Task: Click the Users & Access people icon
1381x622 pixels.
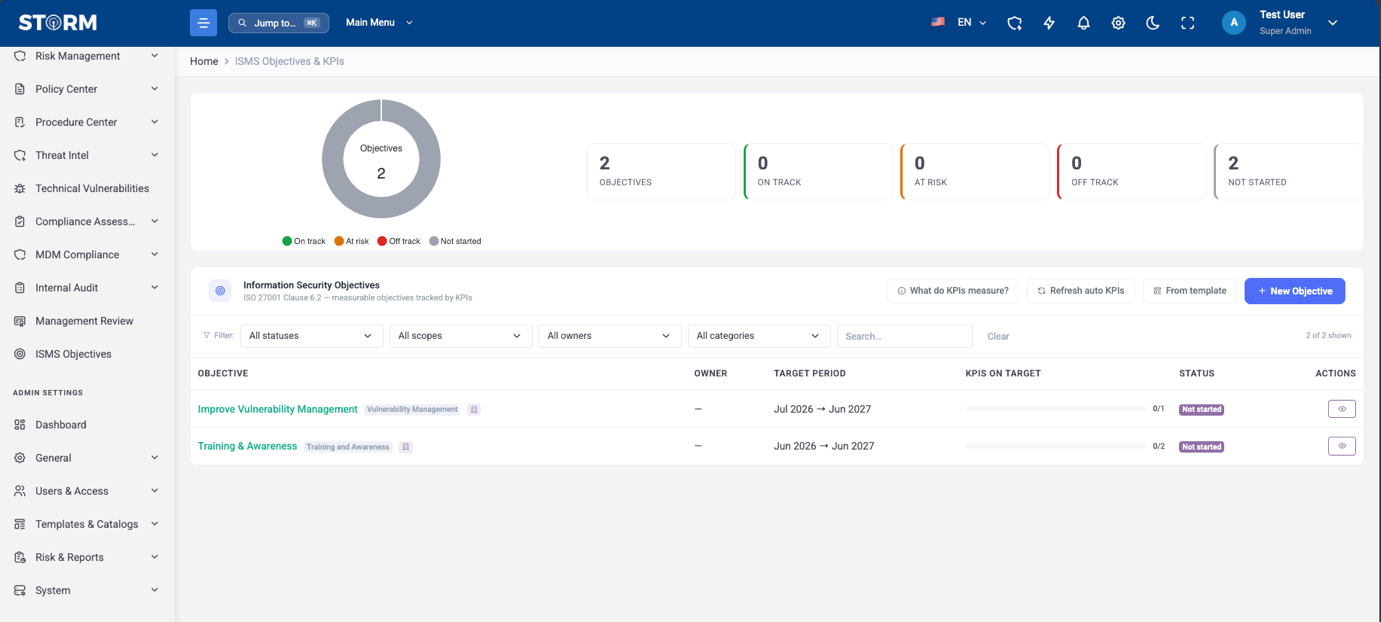Action: [20, 491]
